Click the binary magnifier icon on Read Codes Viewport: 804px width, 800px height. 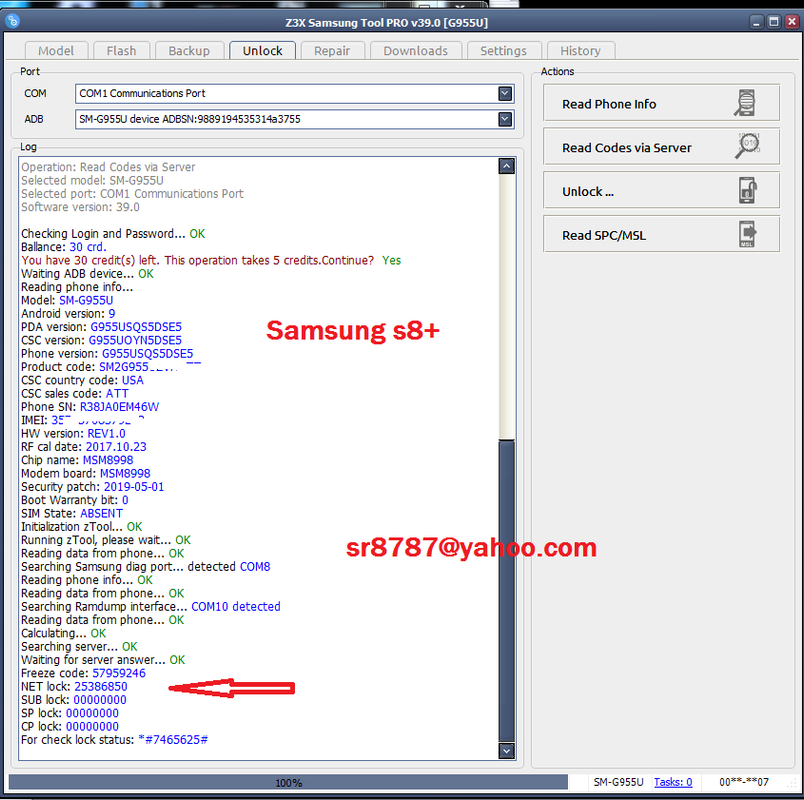[x=748, y=146]
